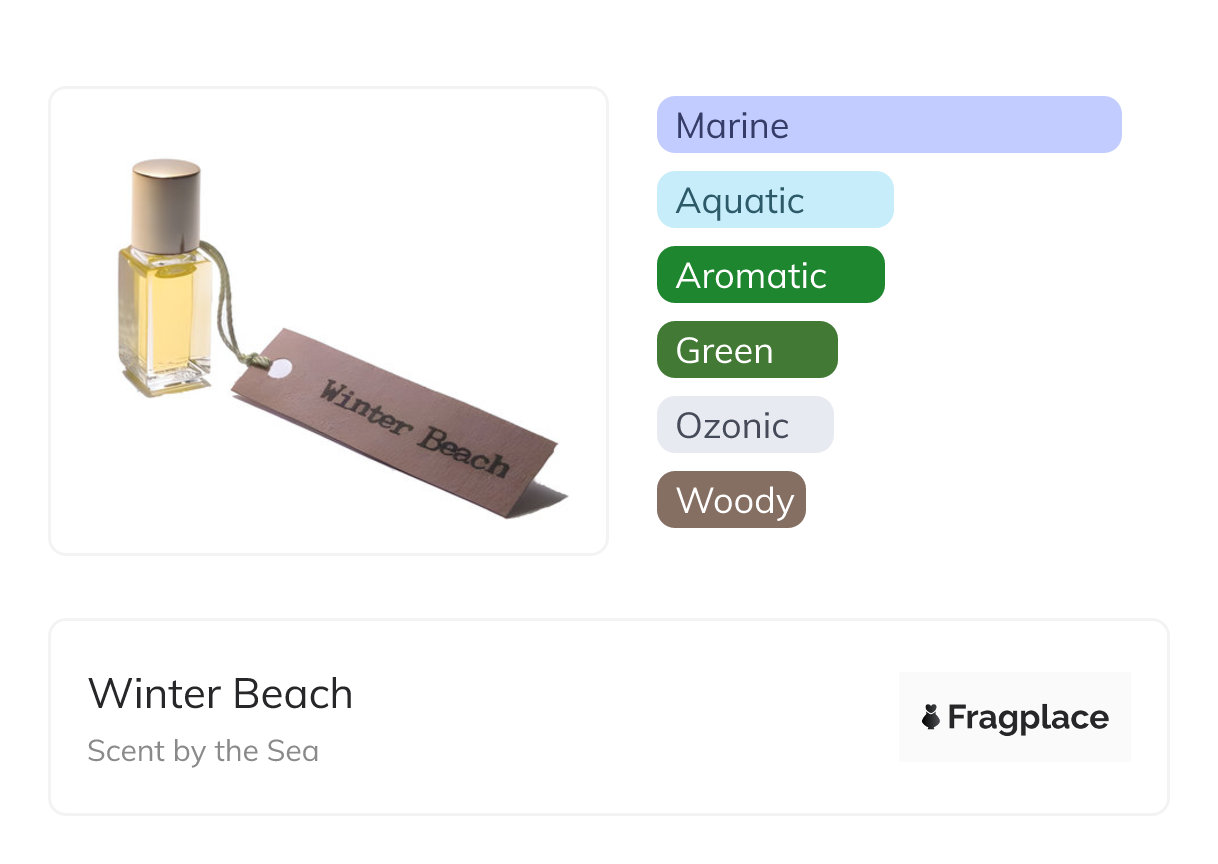Select the Woody accord bar

click(731, 500)
